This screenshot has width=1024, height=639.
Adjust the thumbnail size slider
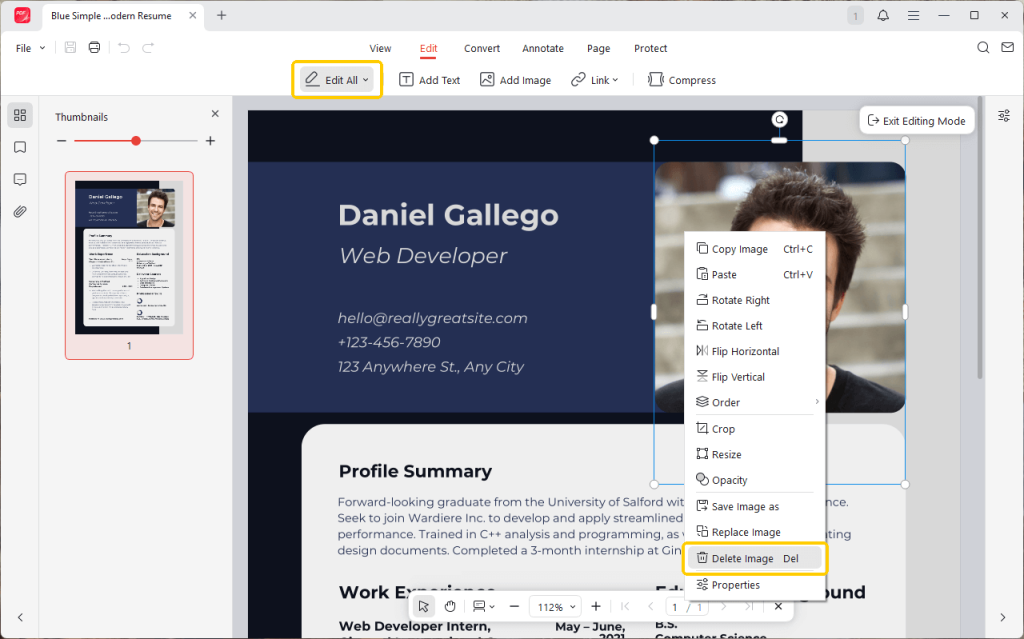(x=135, y=141)
